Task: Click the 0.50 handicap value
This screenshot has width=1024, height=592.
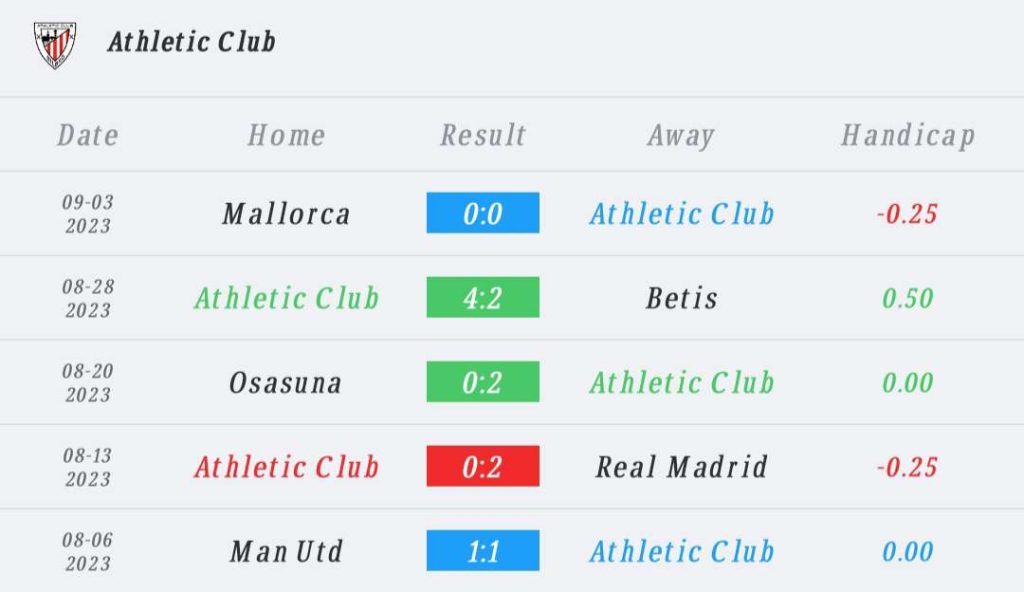Action: (908, 298)
